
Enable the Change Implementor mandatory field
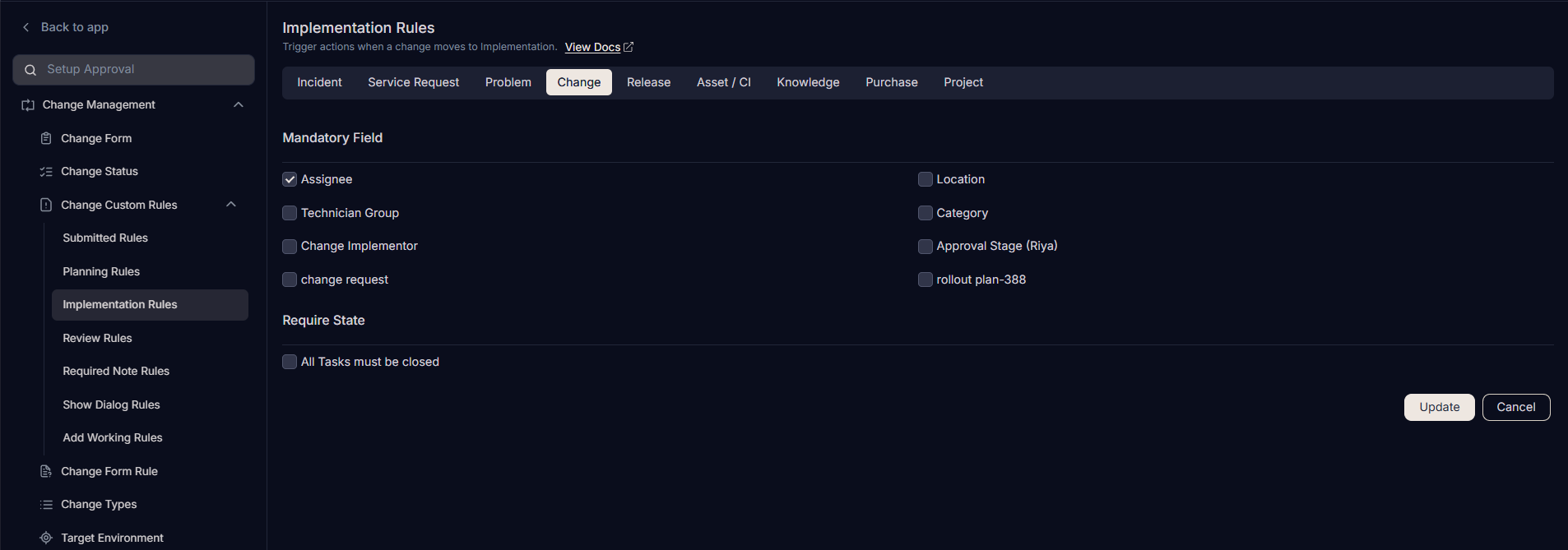(x=290, y=247)
